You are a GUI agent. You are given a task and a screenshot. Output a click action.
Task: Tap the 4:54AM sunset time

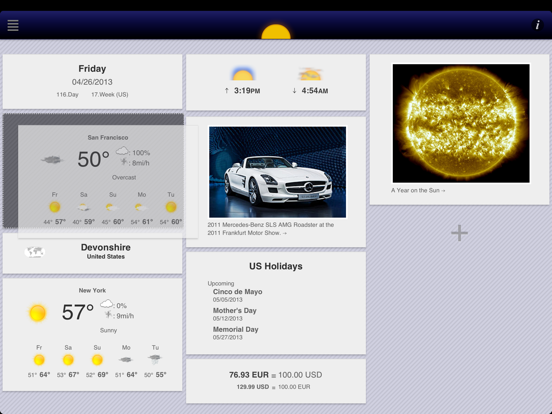[x=315, y=91]
